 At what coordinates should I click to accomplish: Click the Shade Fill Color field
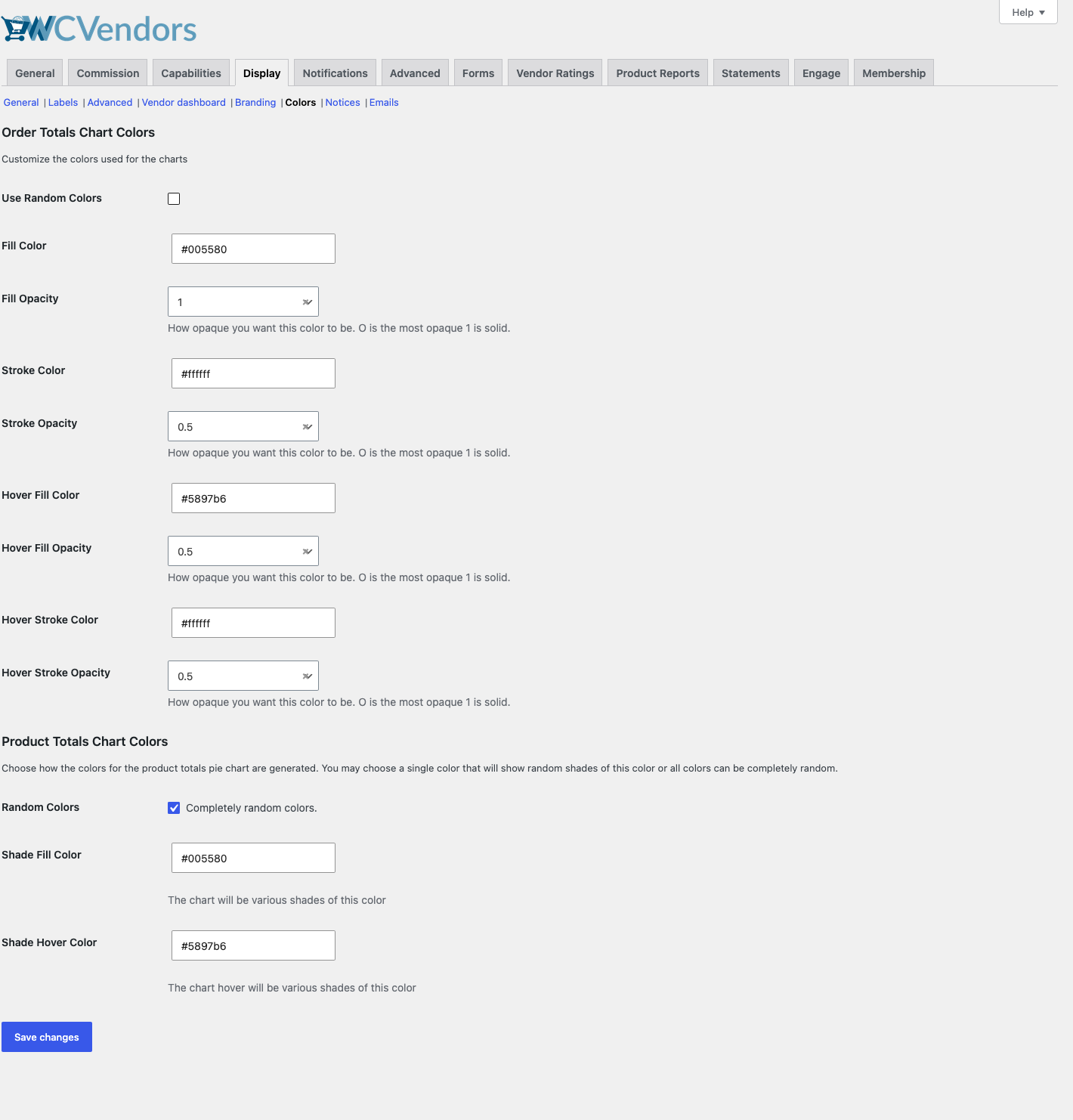tap(253, 858)
